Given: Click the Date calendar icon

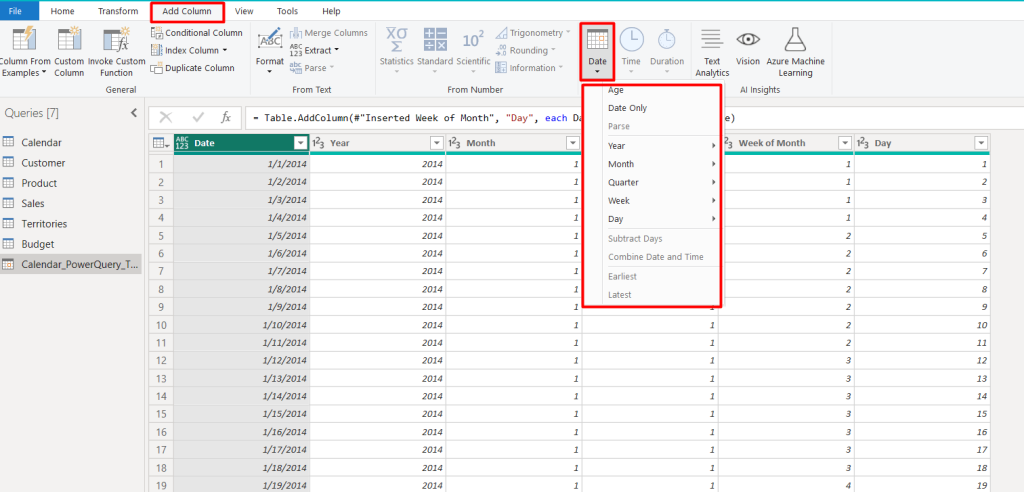Looking at the screenshot, I should pos(597,40).
